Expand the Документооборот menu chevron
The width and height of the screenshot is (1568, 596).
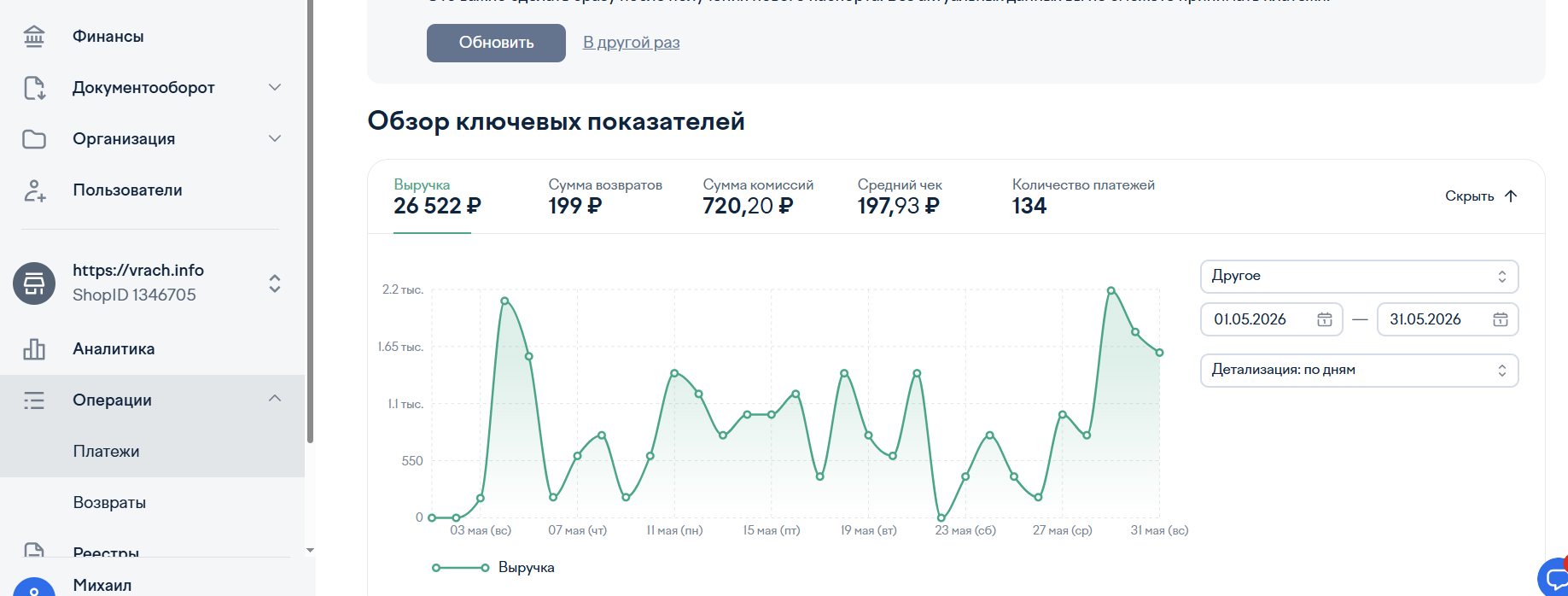[275, 87]
